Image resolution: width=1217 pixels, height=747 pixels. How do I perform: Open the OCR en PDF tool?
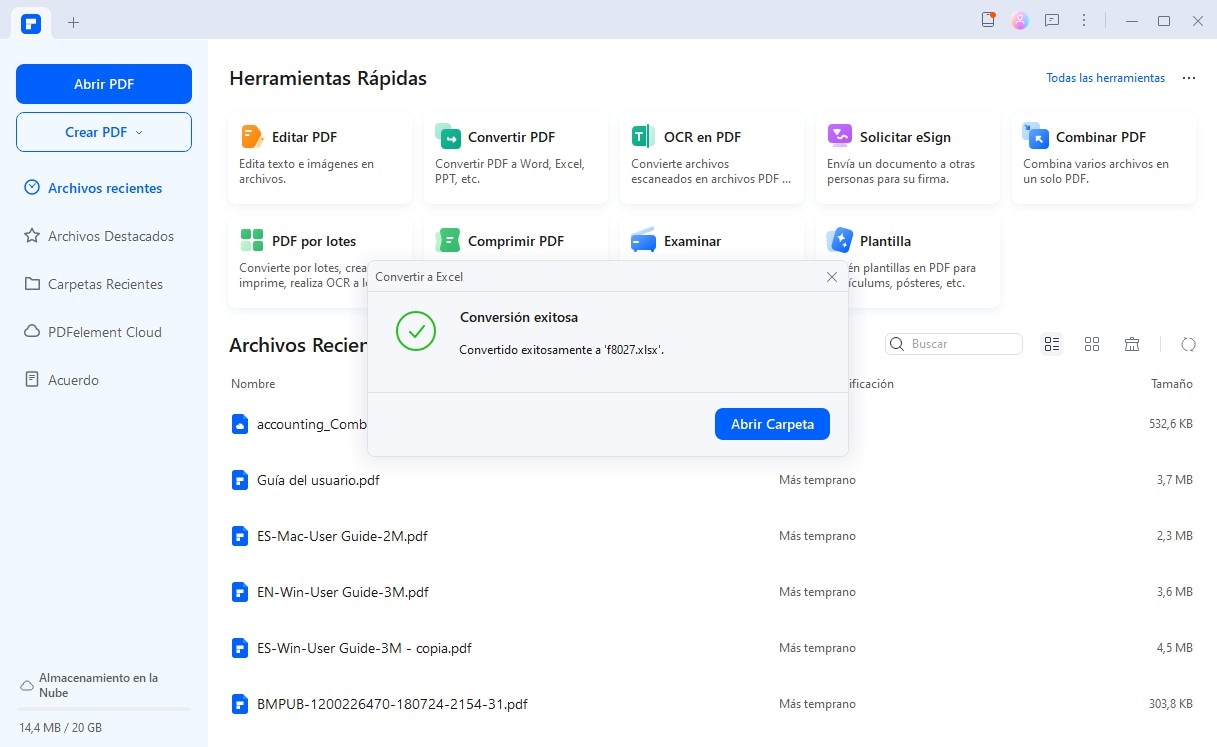[712, 159]
